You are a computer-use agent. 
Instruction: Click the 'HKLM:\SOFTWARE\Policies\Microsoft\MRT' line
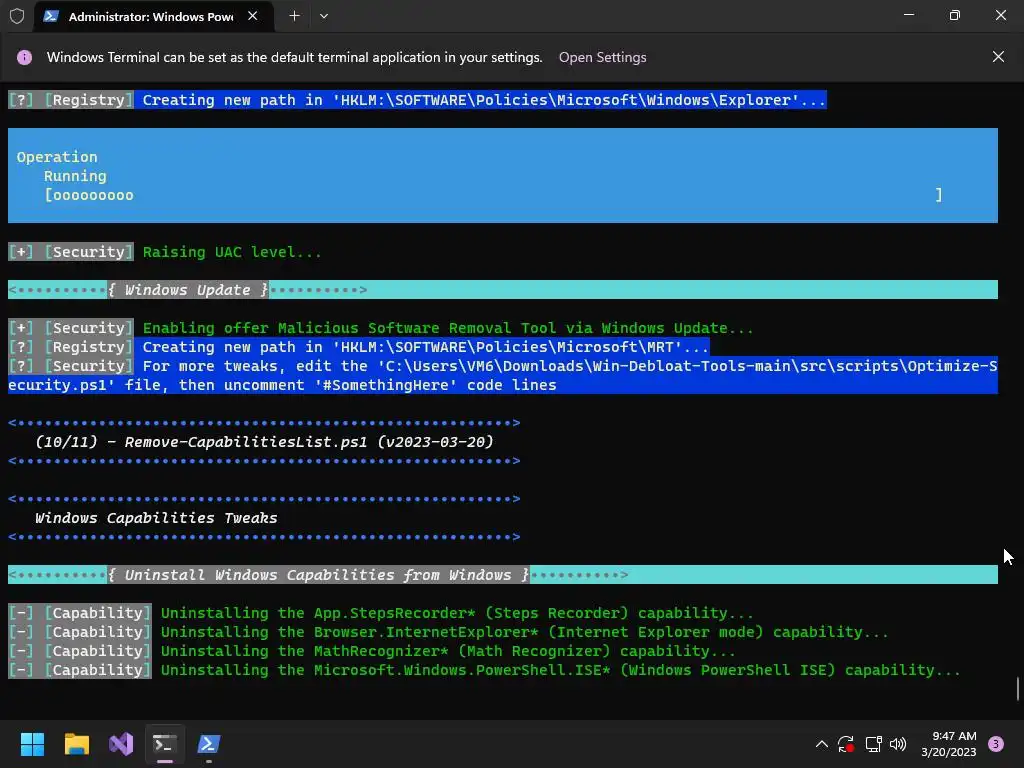click(425, 347)
